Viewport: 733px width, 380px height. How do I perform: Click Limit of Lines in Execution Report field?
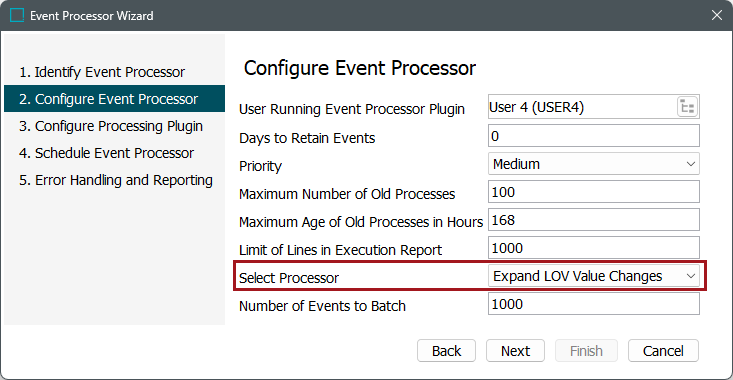coord(594,248)
